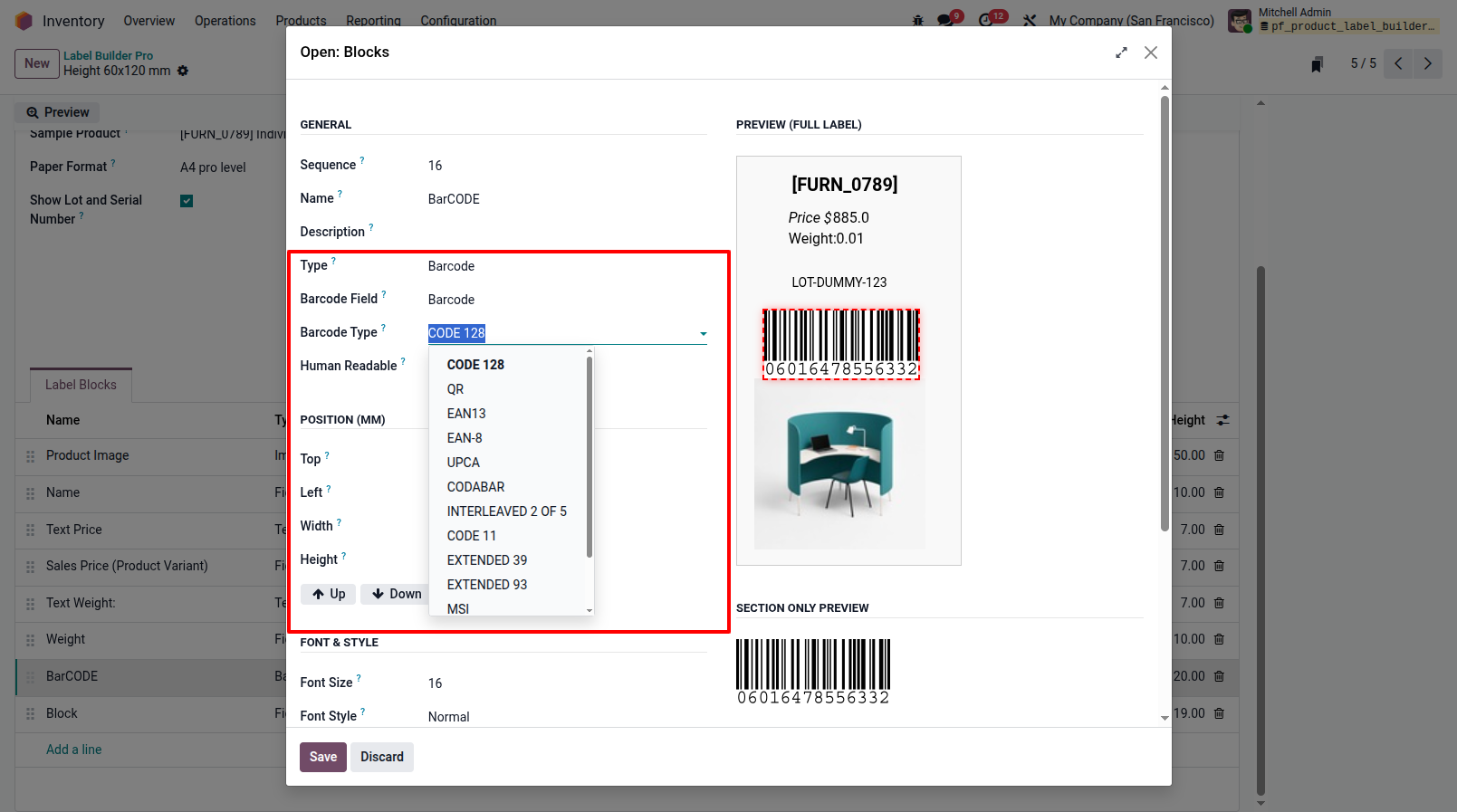Screen dimensions: 1457x812
Task: Pick INTERLEAVED 2 OF 5 option
Action: point(507,511)
